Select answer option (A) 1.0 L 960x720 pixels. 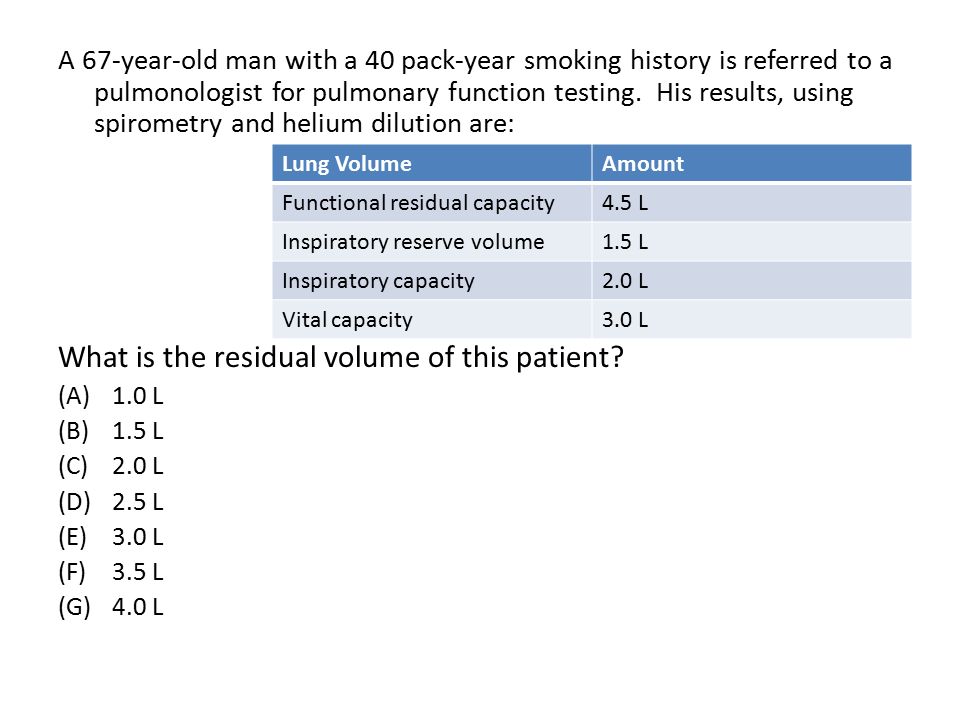(x=111, y=396)
